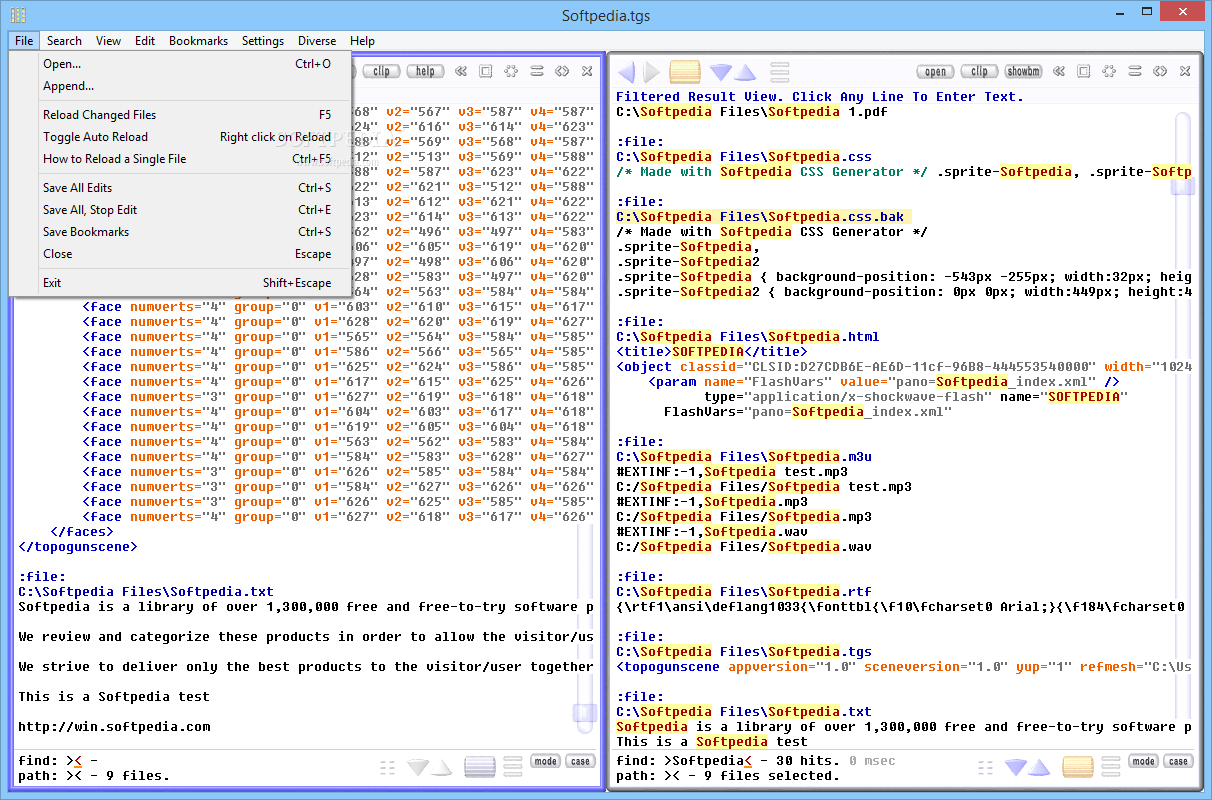Open the Diverse menu

coord(317,41)
